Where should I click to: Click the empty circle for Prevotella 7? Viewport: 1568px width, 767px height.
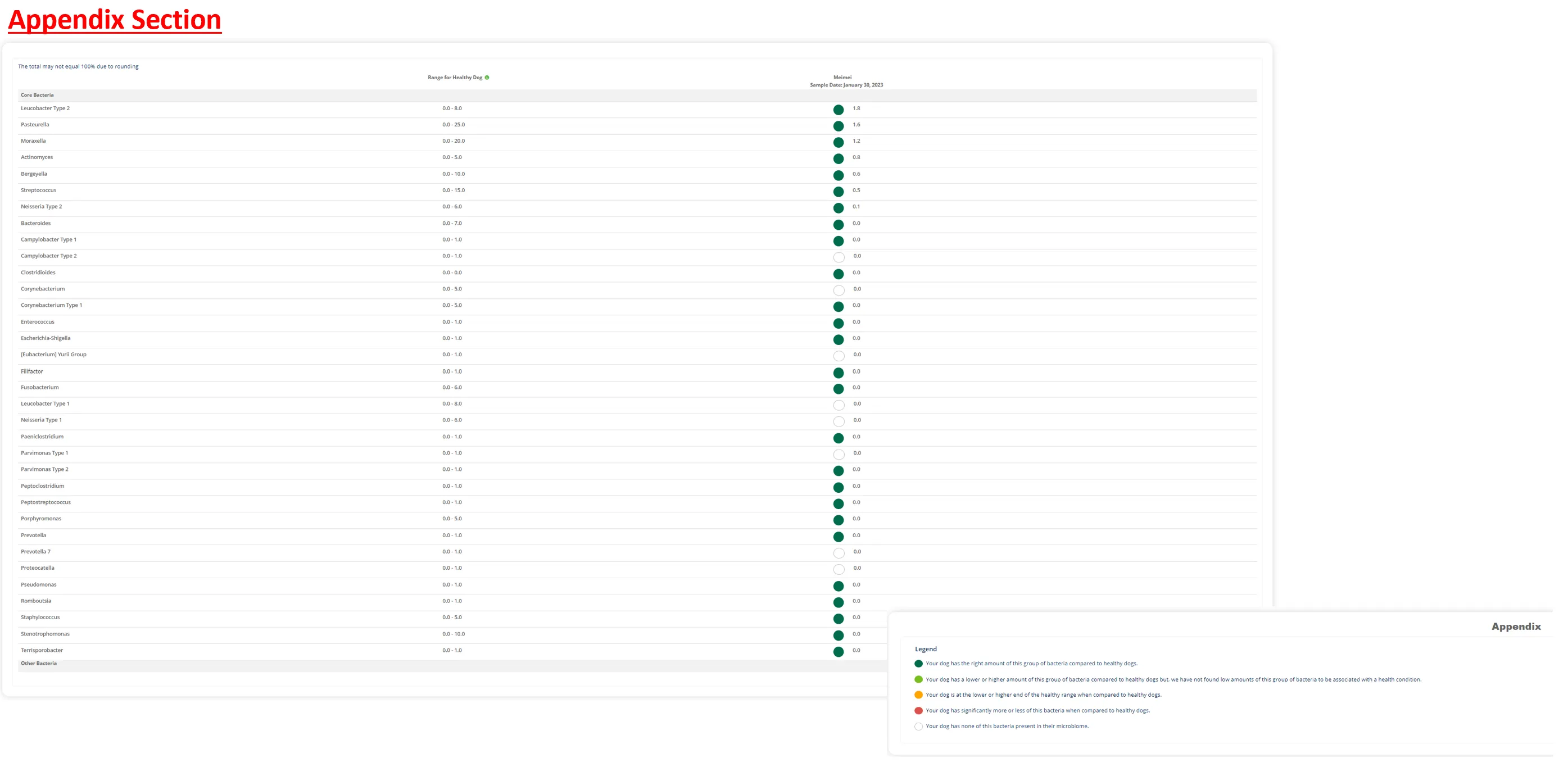click(839, 553)
